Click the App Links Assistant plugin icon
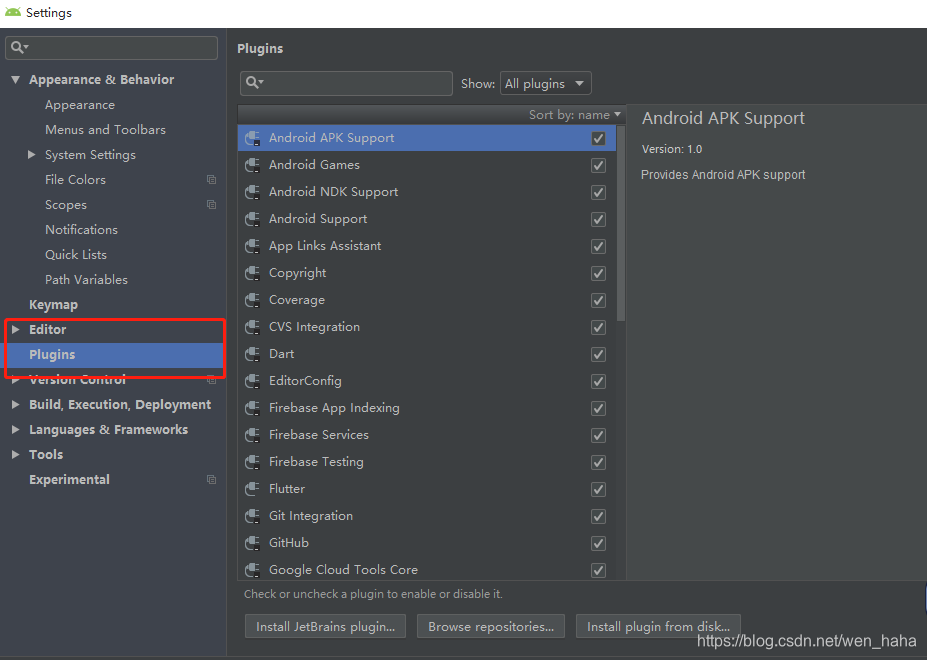927x660 pixels. click(252, 246)
